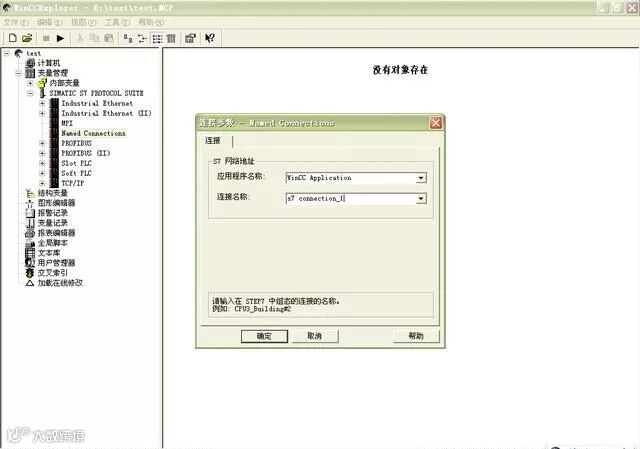Open the 全局脚本 global script icon
The image size is (640, 449).
point(30,243)
